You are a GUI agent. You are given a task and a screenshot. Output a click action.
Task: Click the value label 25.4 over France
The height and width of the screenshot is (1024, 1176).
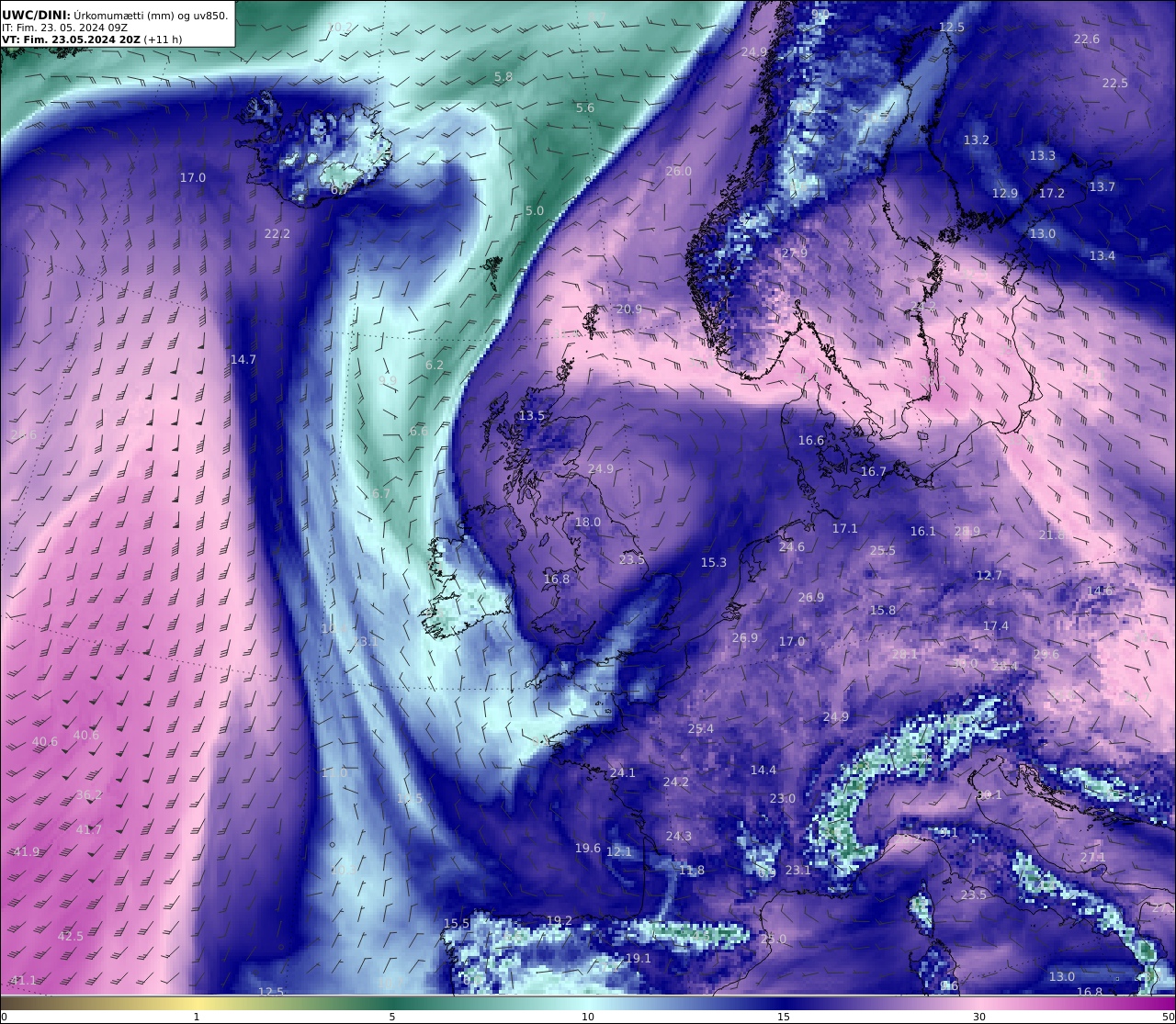700,729
